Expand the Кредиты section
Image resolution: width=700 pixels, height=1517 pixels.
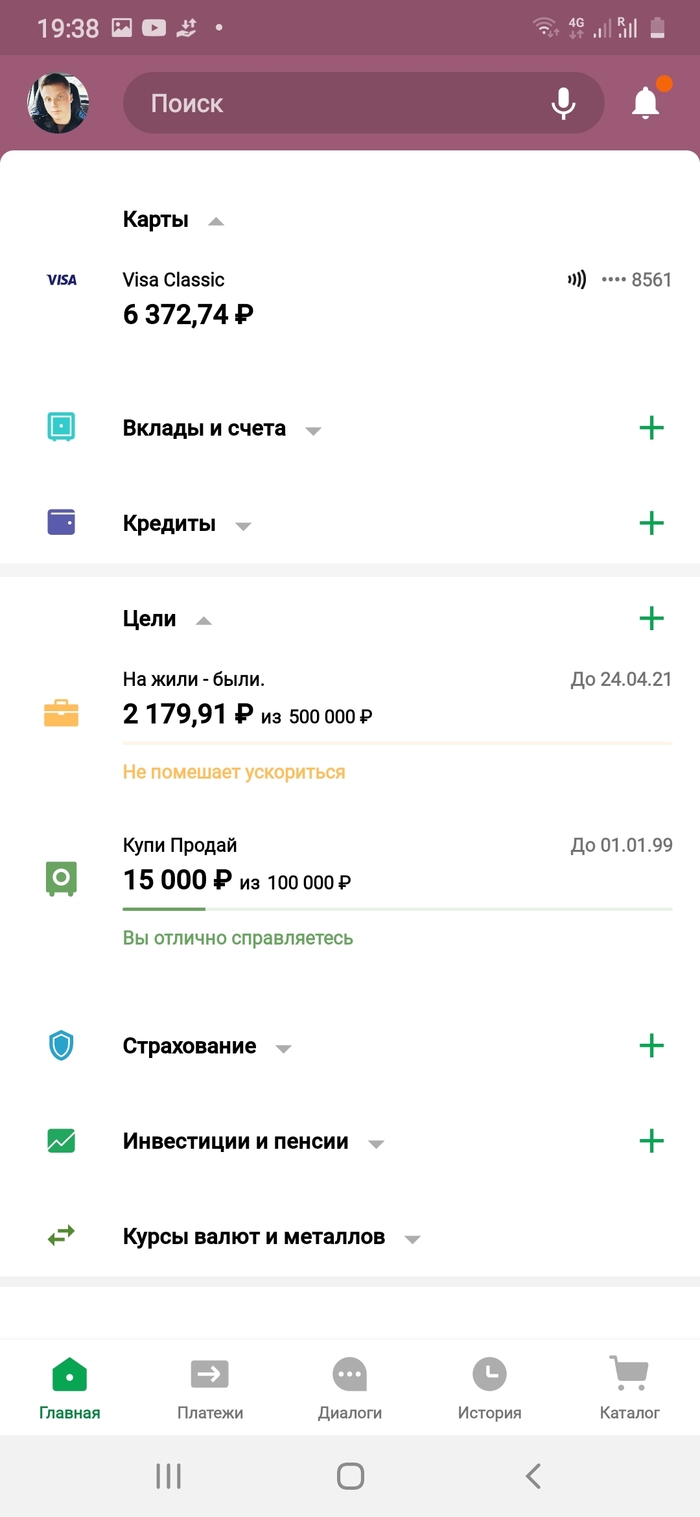[243, 526]
